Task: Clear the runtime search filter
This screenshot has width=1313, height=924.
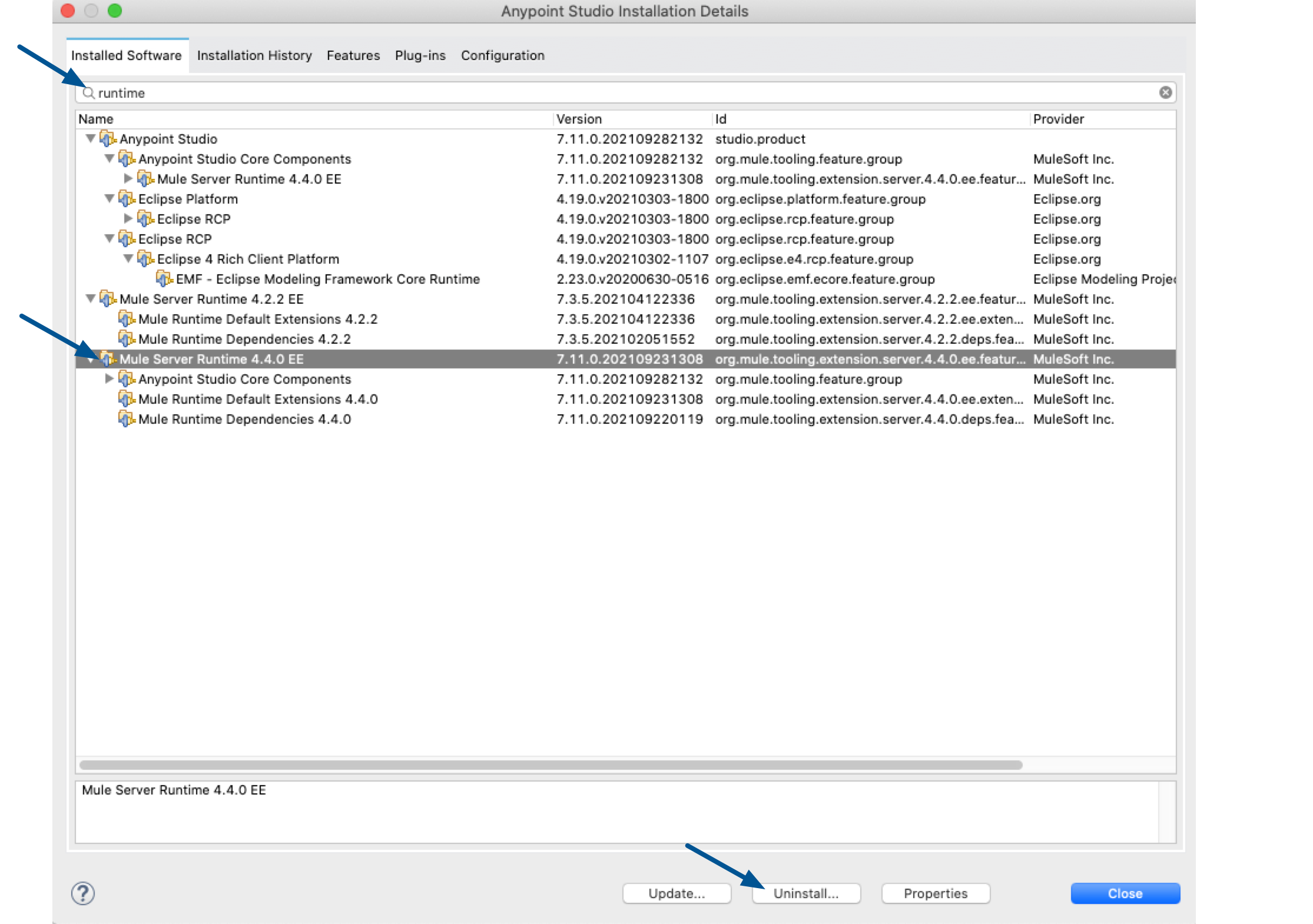Action: [1166, 92]
